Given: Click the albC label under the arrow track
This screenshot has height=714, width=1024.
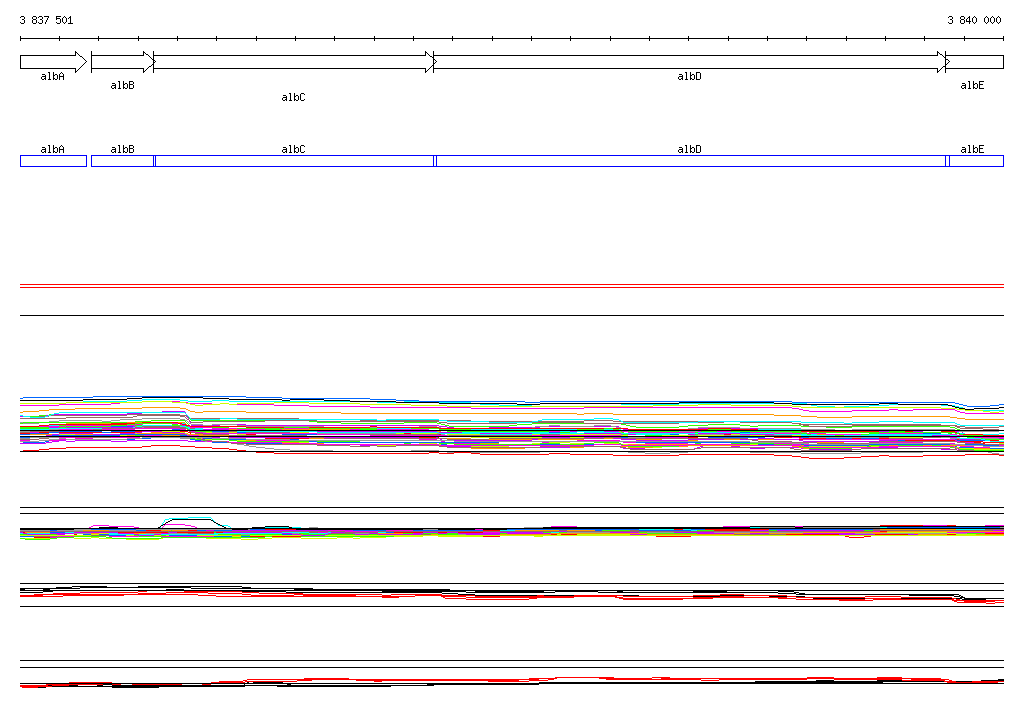Looking at the screenshot, I should pos(293,97).
